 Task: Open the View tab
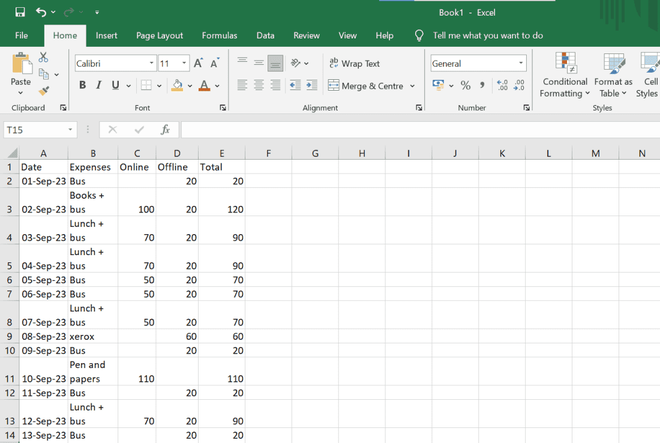pos(348,36)
